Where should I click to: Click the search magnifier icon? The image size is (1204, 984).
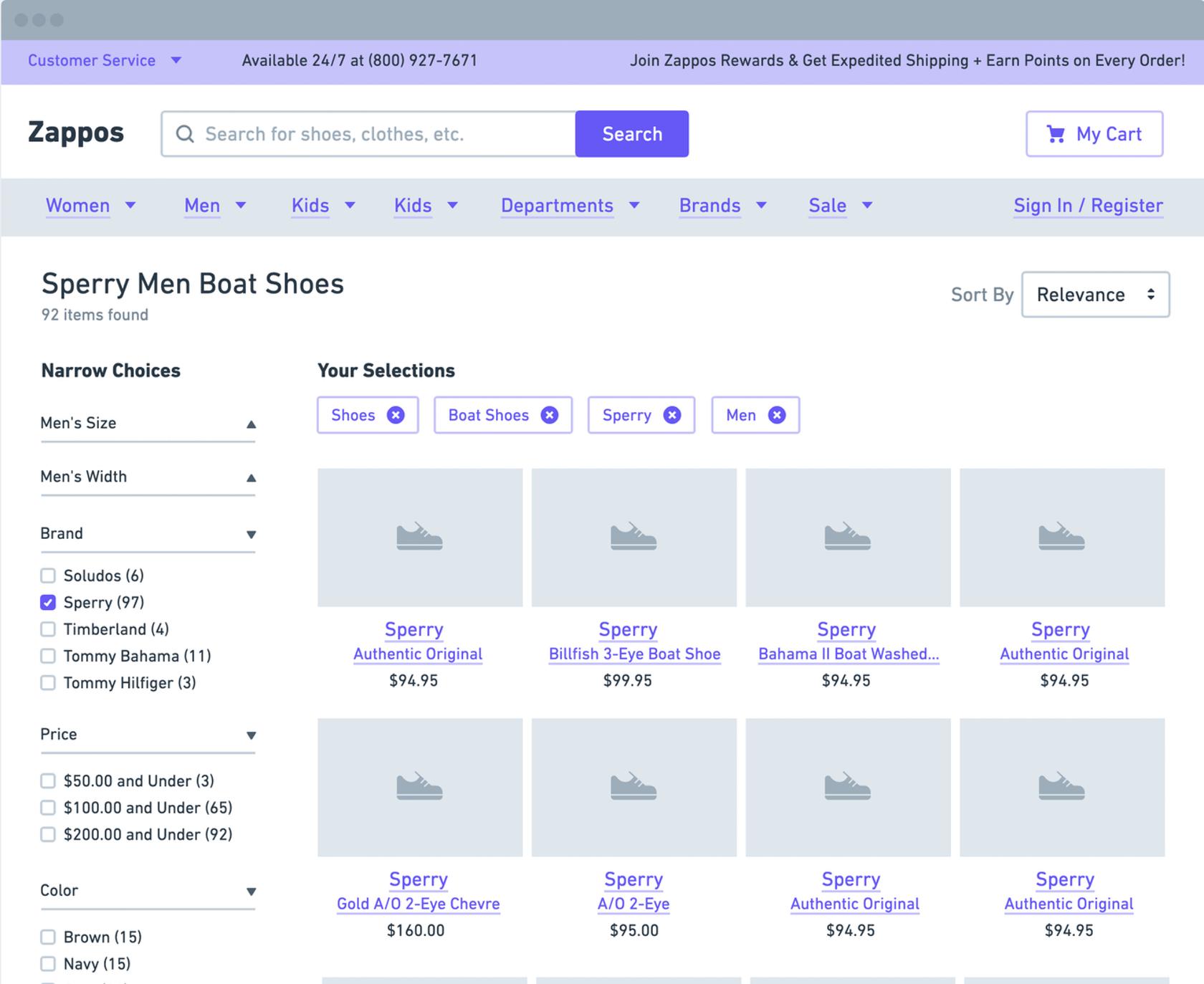[x=185, y=134]
